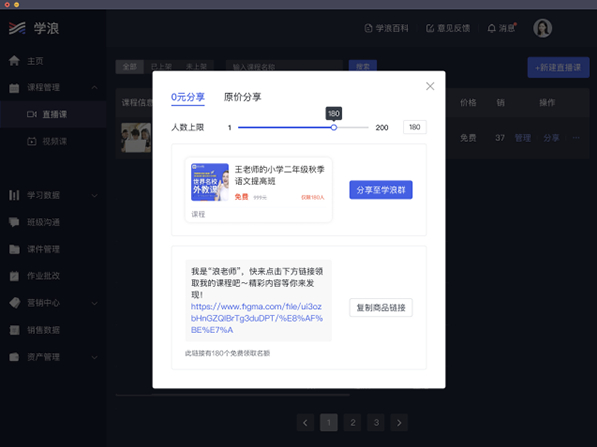Click the +新建直播课 button

pos(559,67)
